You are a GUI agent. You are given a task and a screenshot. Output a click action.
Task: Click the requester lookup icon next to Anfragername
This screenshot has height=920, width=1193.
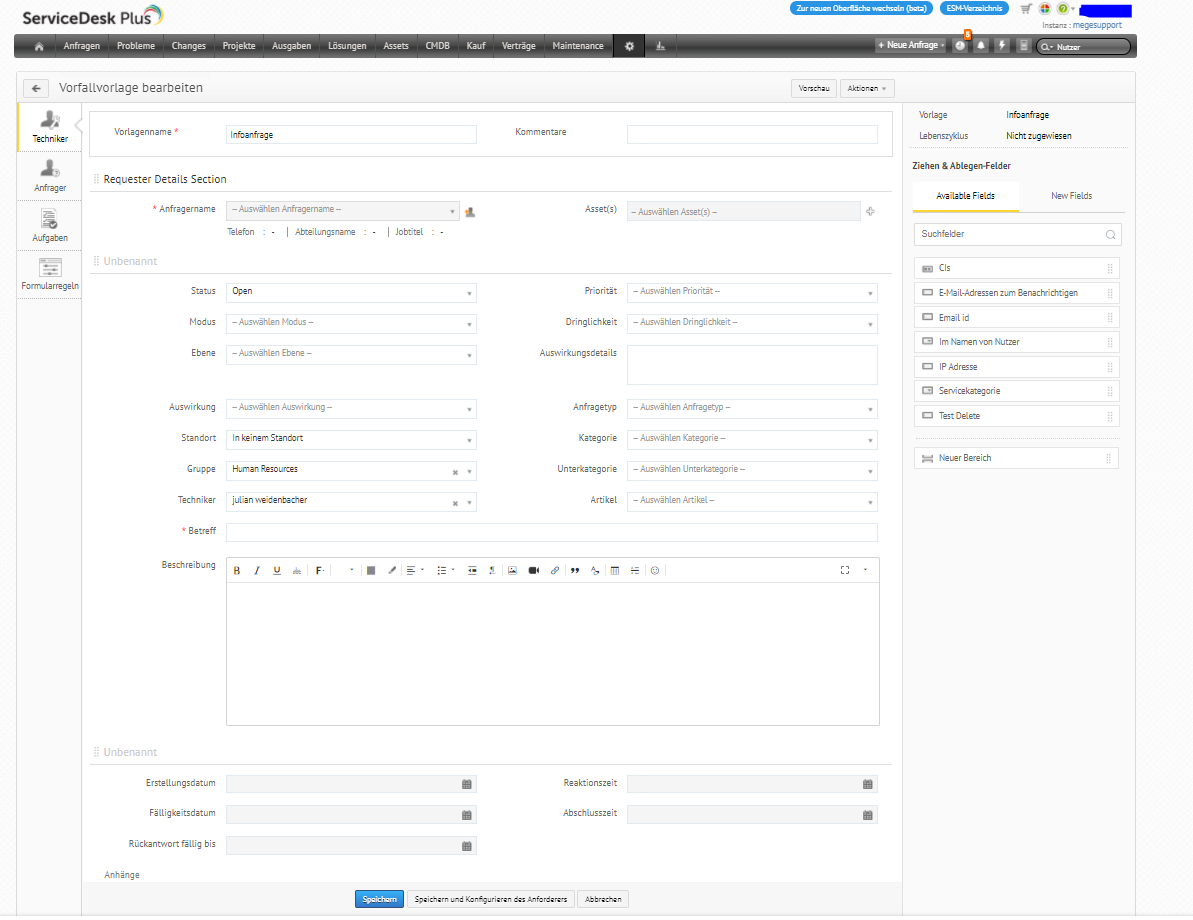(x=470, y=212)
